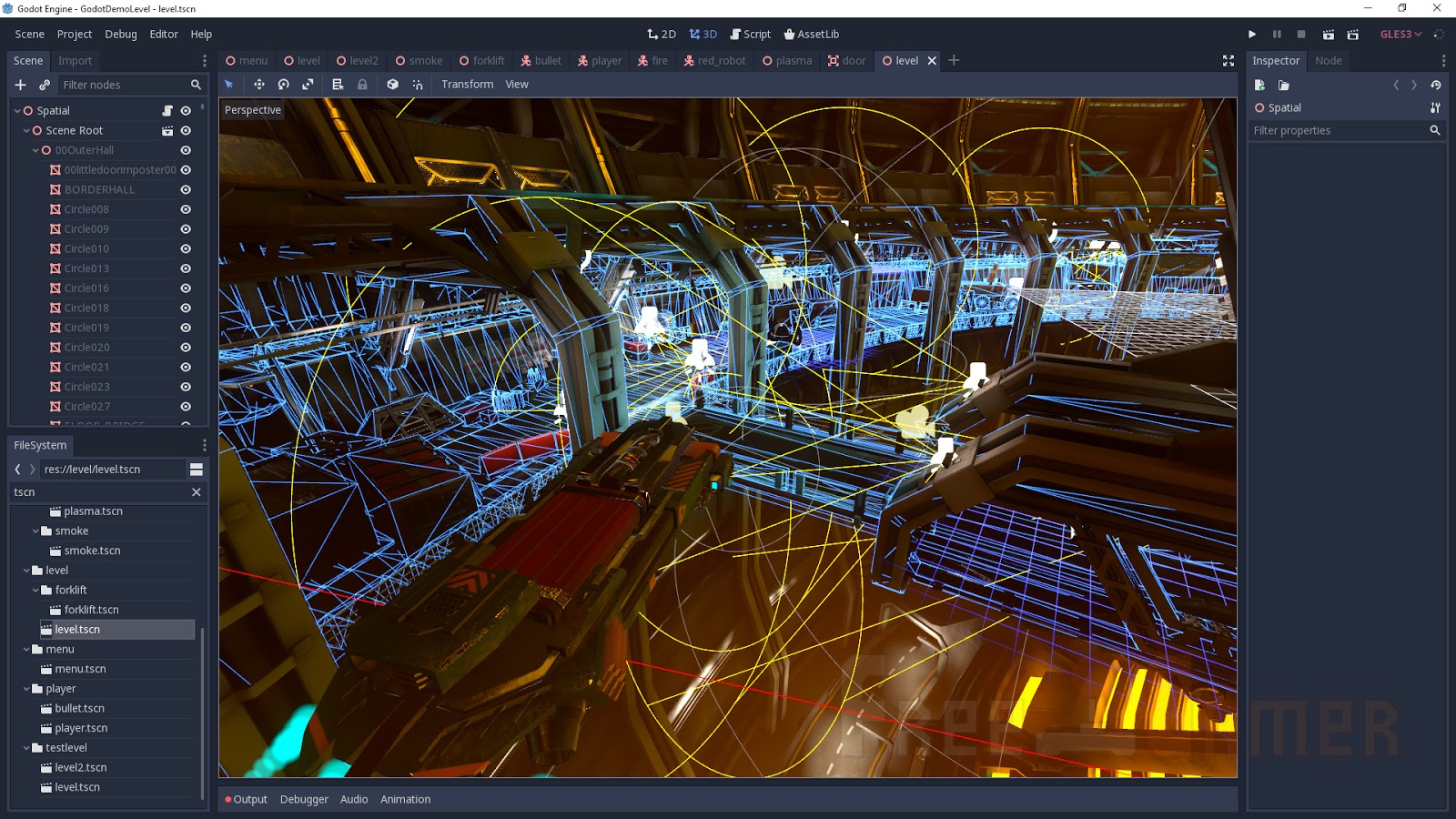Open the Output bottom panel

[x=247, y=799]
